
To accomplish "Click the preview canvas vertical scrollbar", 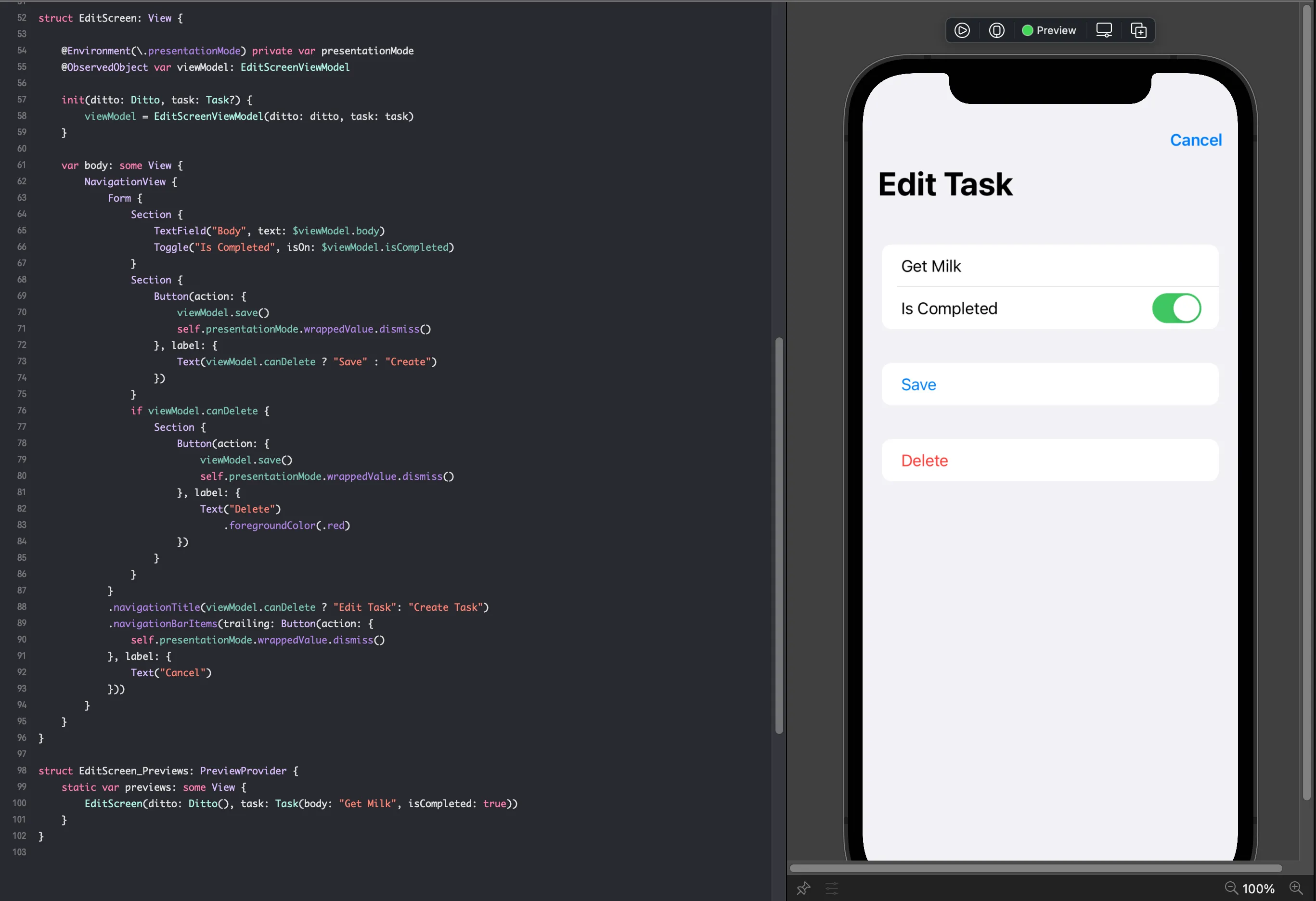I will pos(1306,402).
